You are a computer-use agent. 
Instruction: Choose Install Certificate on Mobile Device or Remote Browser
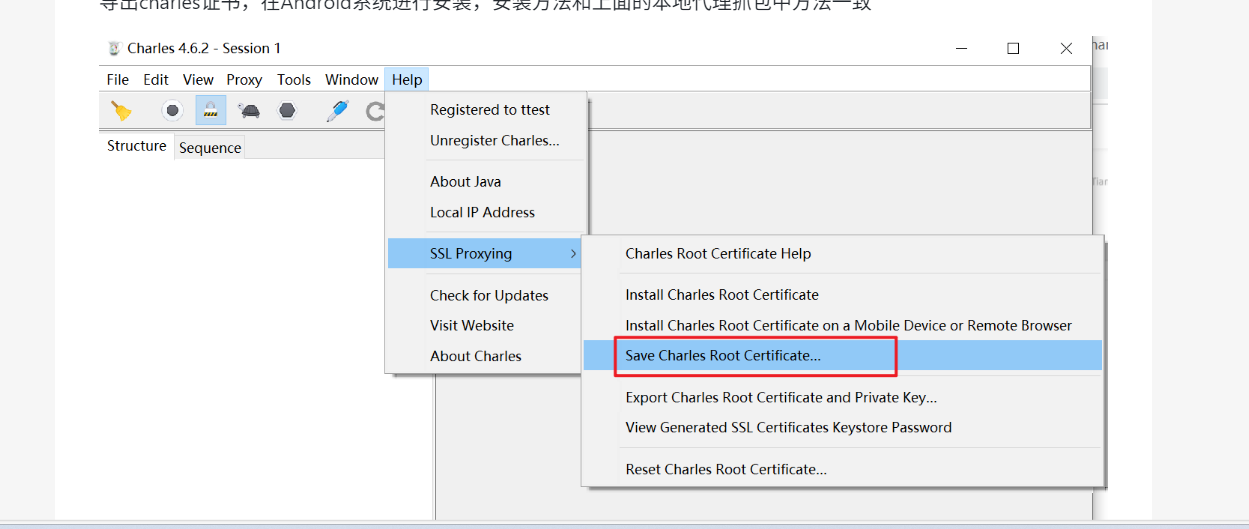pos(842,326)
